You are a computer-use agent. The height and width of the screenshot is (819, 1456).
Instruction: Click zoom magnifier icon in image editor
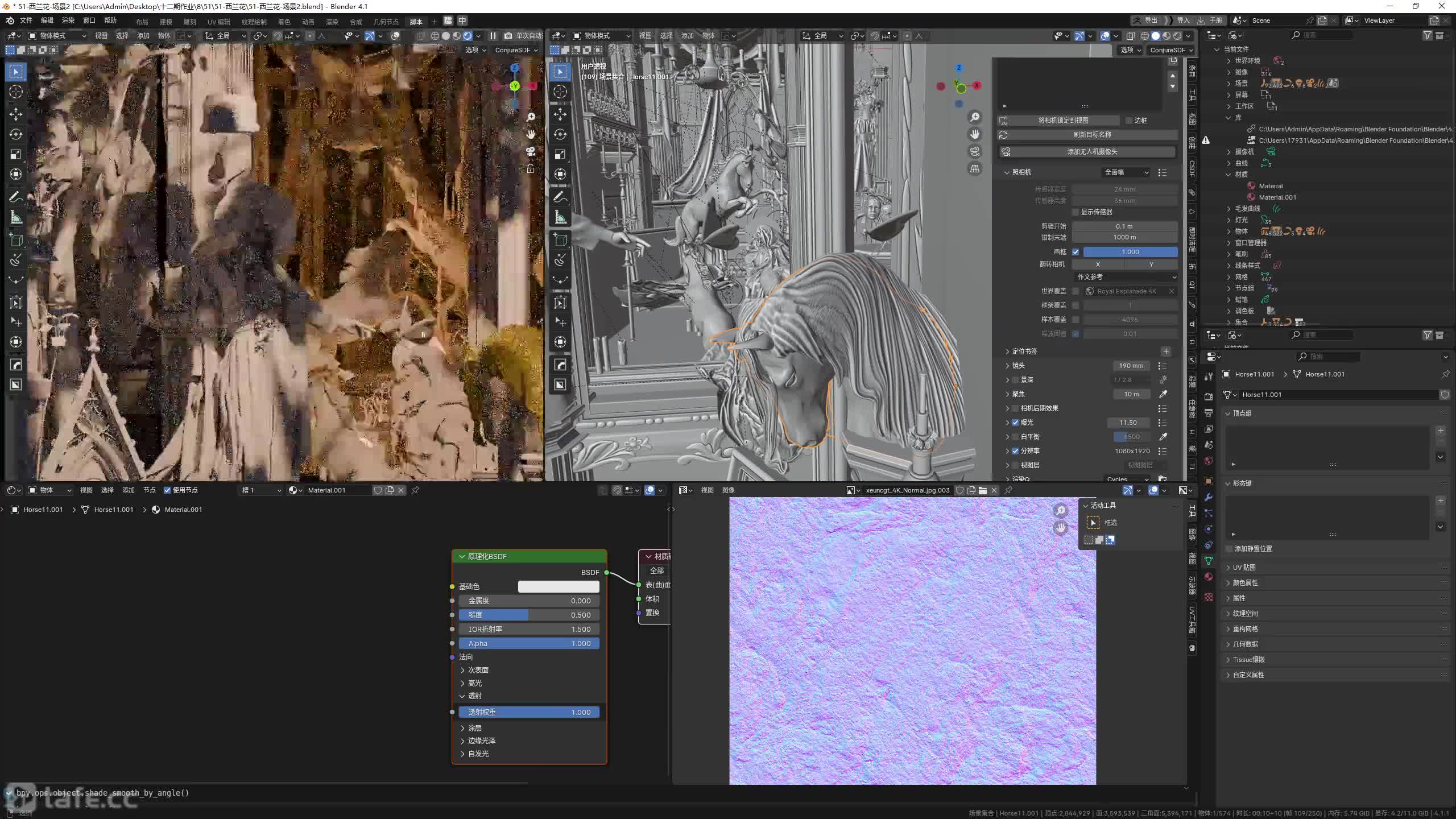coord(1061,510)
